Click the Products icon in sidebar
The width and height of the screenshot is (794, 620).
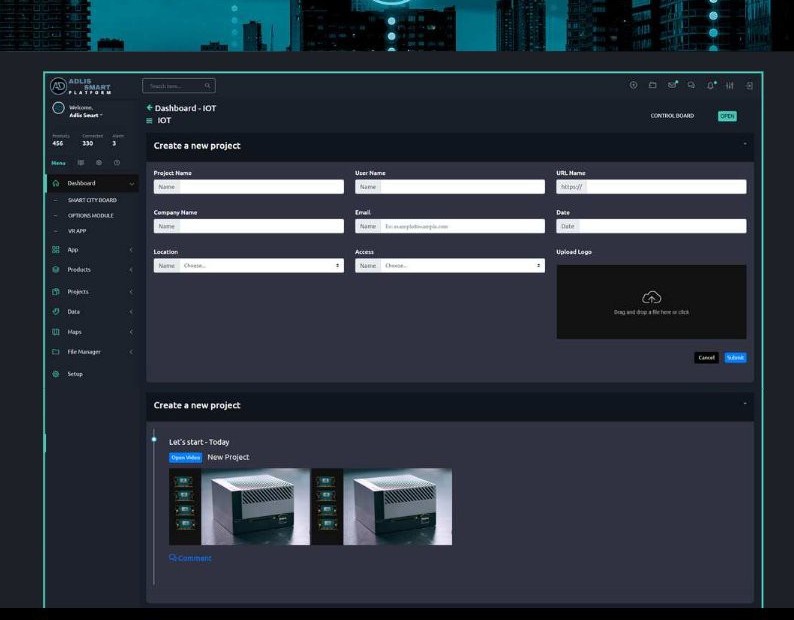click(x=56, y=269)
